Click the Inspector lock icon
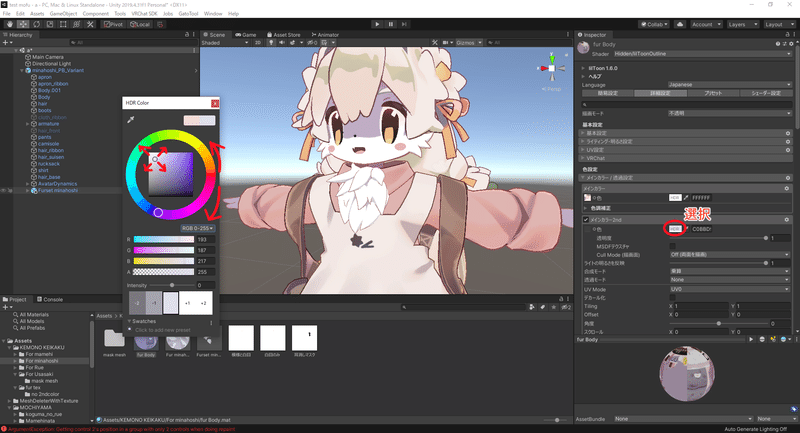The image size is (800, 433). click(x=788, y=35)
